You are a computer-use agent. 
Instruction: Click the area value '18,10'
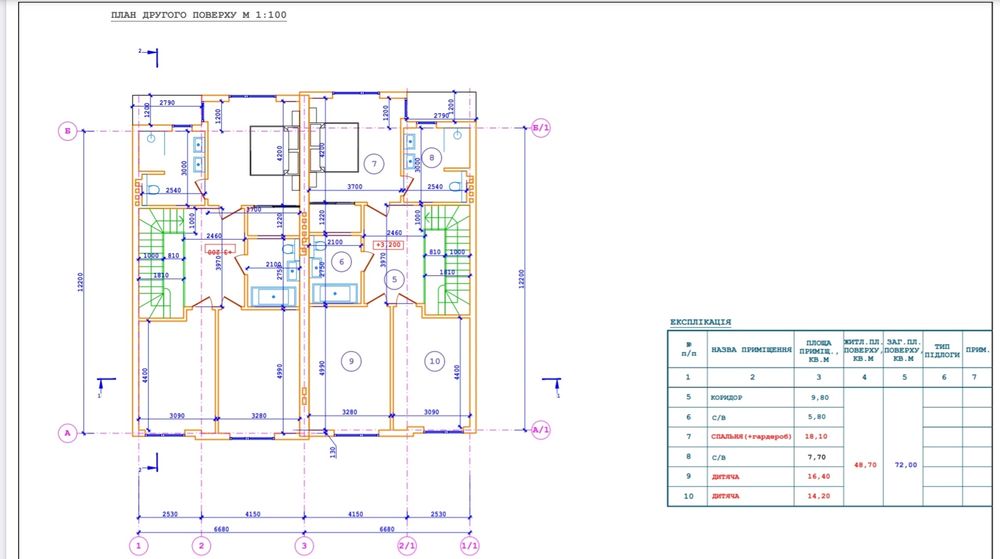coord(818,437)
